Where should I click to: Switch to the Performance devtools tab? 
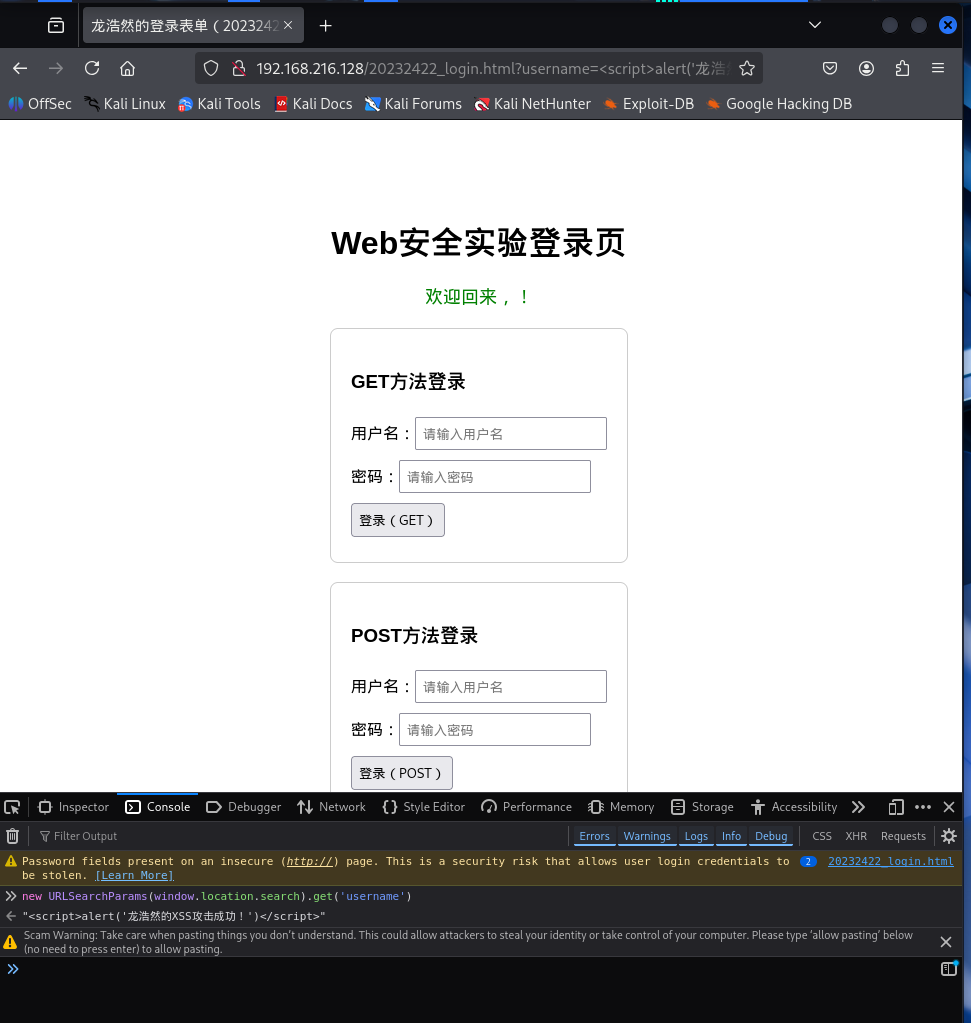click(526, 807)
